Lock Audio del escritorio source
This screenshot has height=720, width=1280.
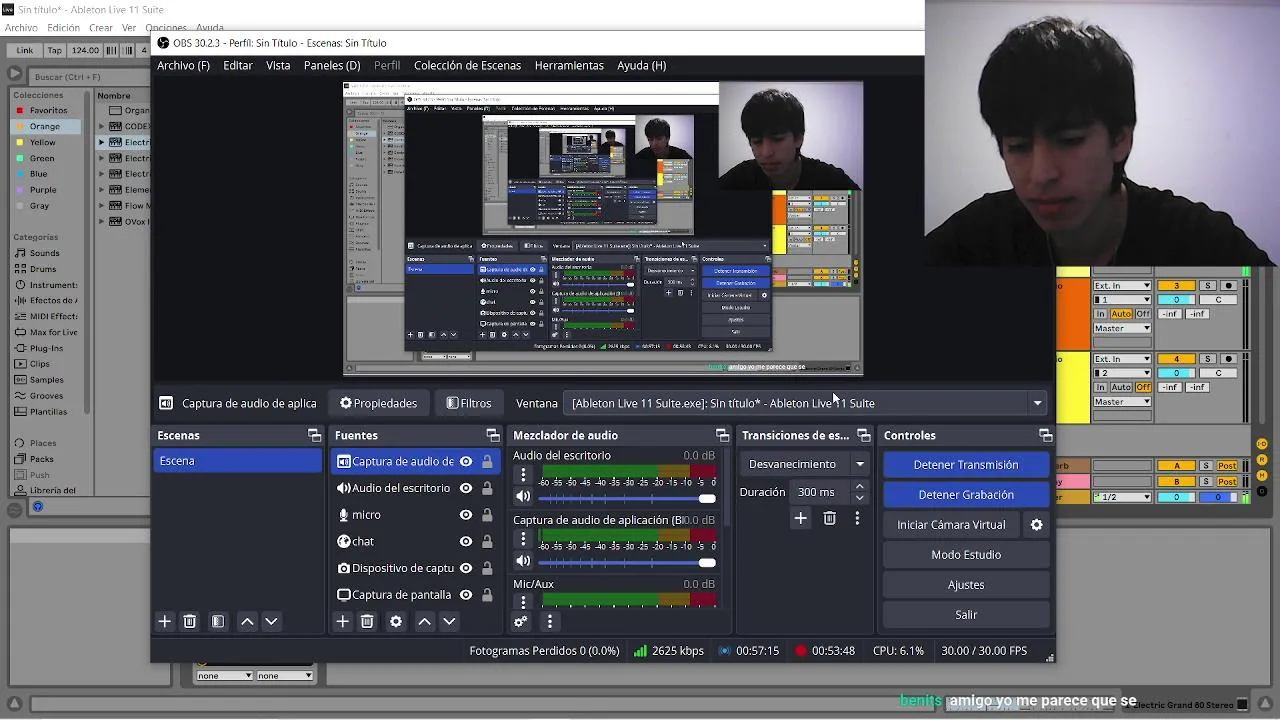click(x=487, y=488)
